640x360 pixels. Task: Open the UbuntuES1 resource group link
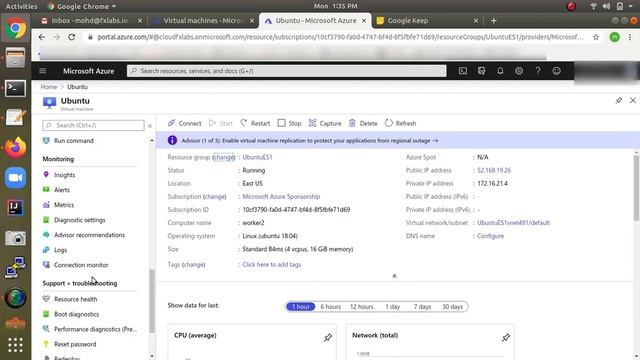(x=257, y=157)
